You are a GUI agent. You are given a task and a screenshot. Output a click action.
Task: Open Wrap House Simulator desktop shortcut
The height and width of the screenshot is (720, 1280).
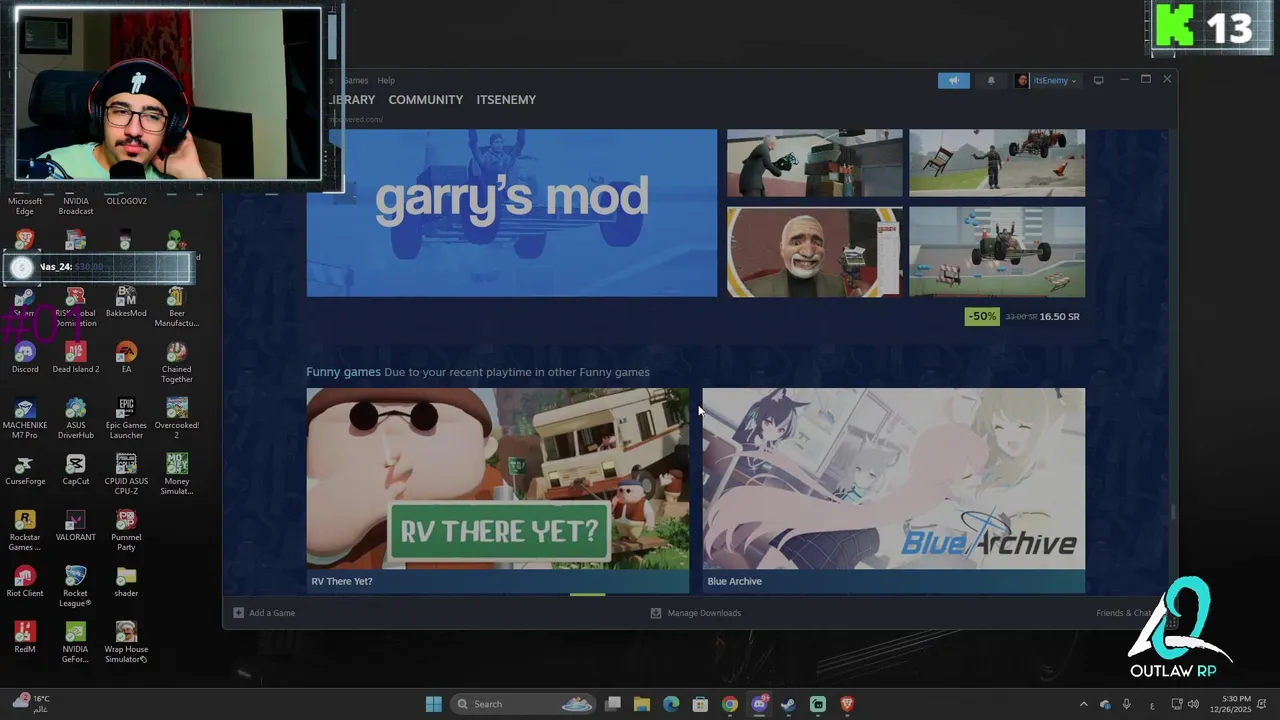pyautogui.click(x=126, y=642)
